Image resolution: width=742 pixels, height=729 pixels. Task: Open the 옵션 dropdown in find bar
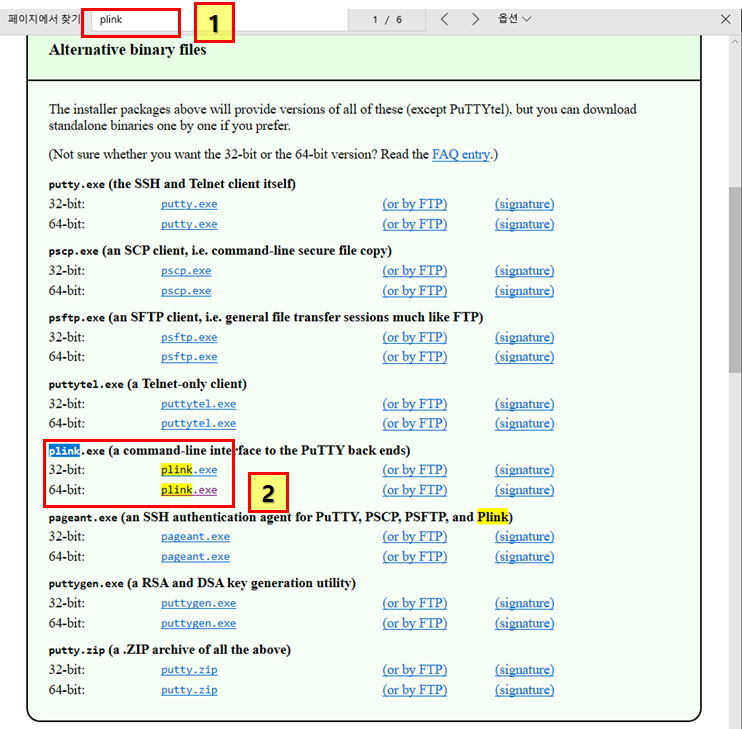(x=514, y=19)
